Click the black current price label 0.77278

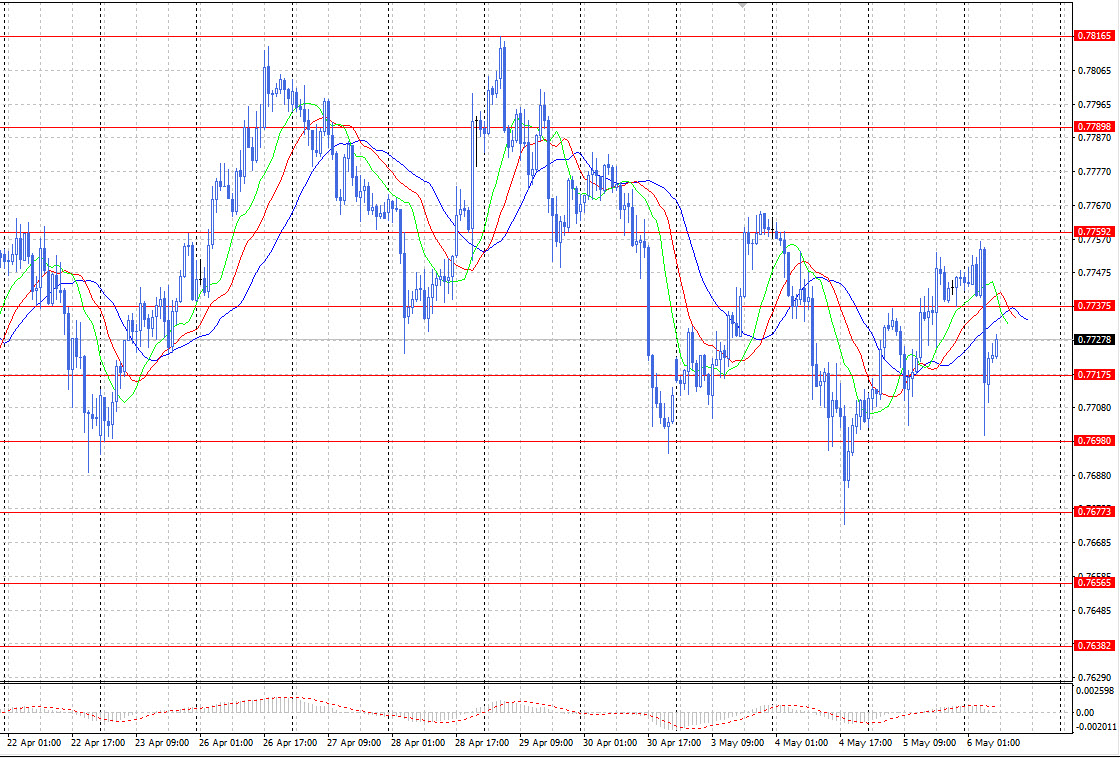1094,339
